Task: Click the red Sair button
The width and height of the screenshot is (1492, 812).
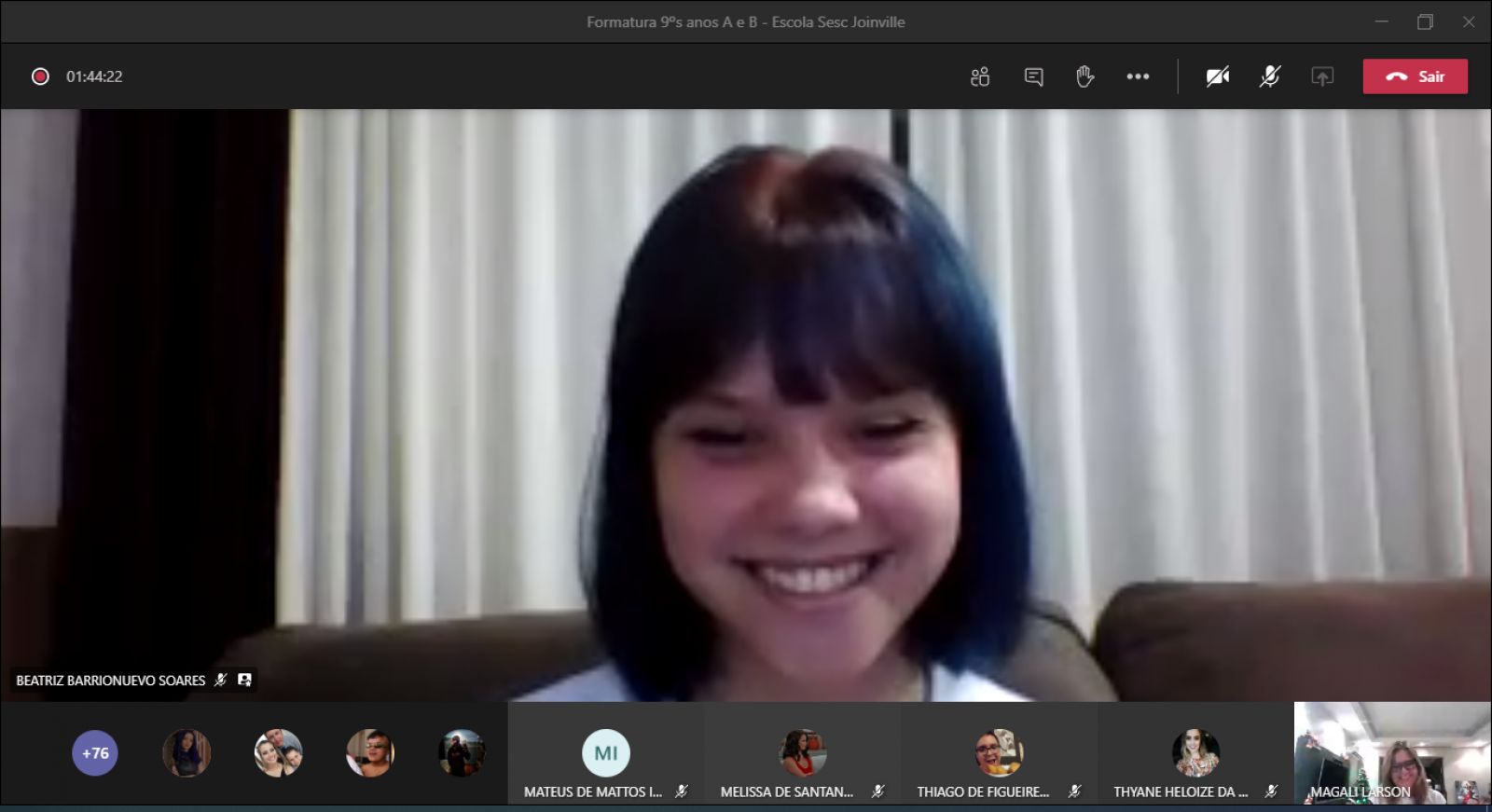Action: point(1415,76)
